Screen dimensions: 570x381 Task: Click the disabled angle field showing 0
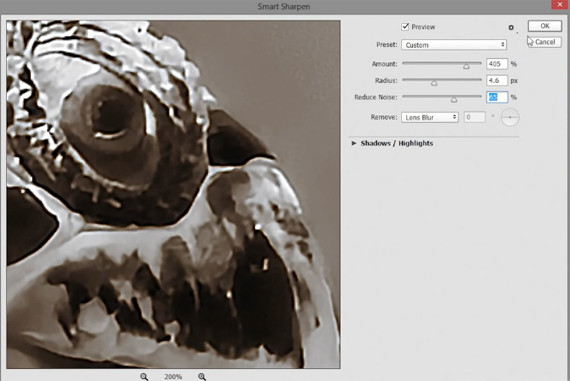coord(474,117)
